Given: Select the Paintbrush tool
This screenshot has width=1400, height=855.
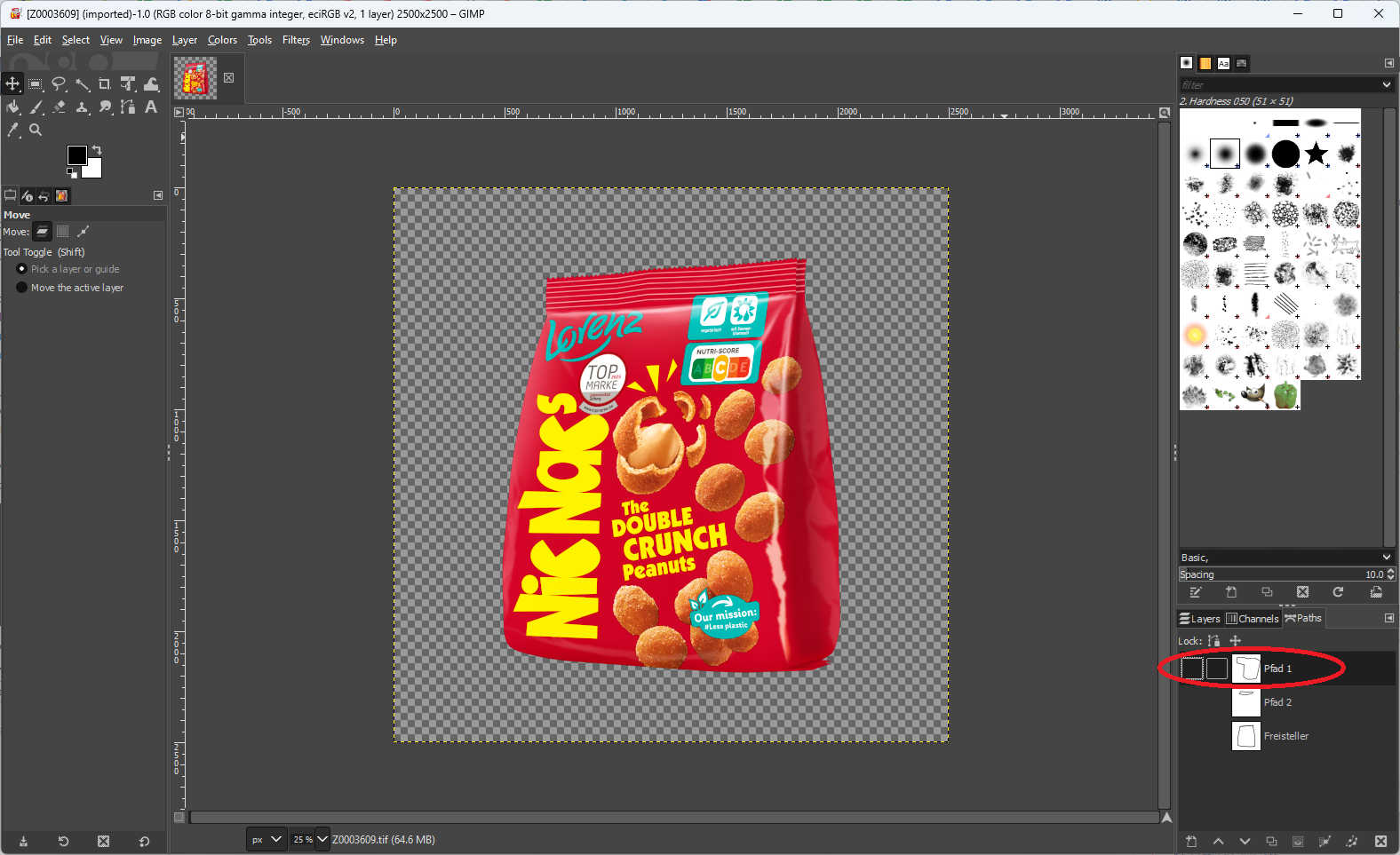Looking at the screenshot, I should pyautogui.click(x=36, y=107).
